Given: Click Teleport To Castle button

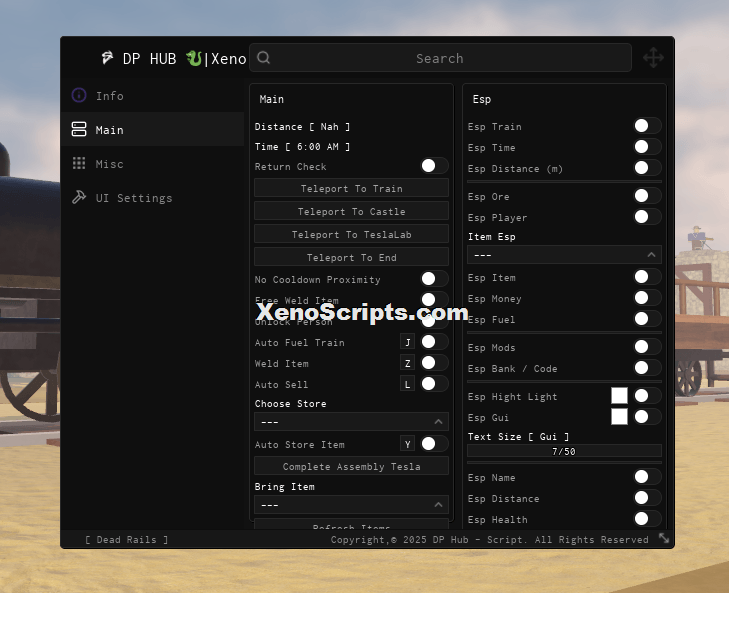Looking at the screenshot, I should tap(351, 211).
